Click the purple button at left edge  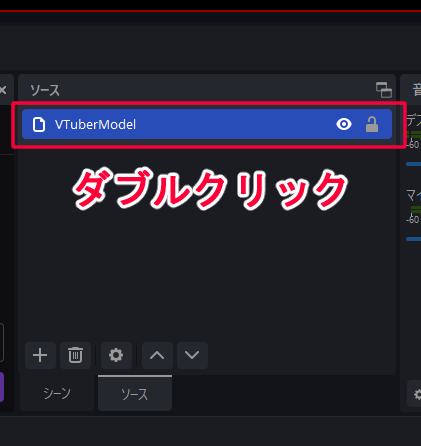(2, 387)
